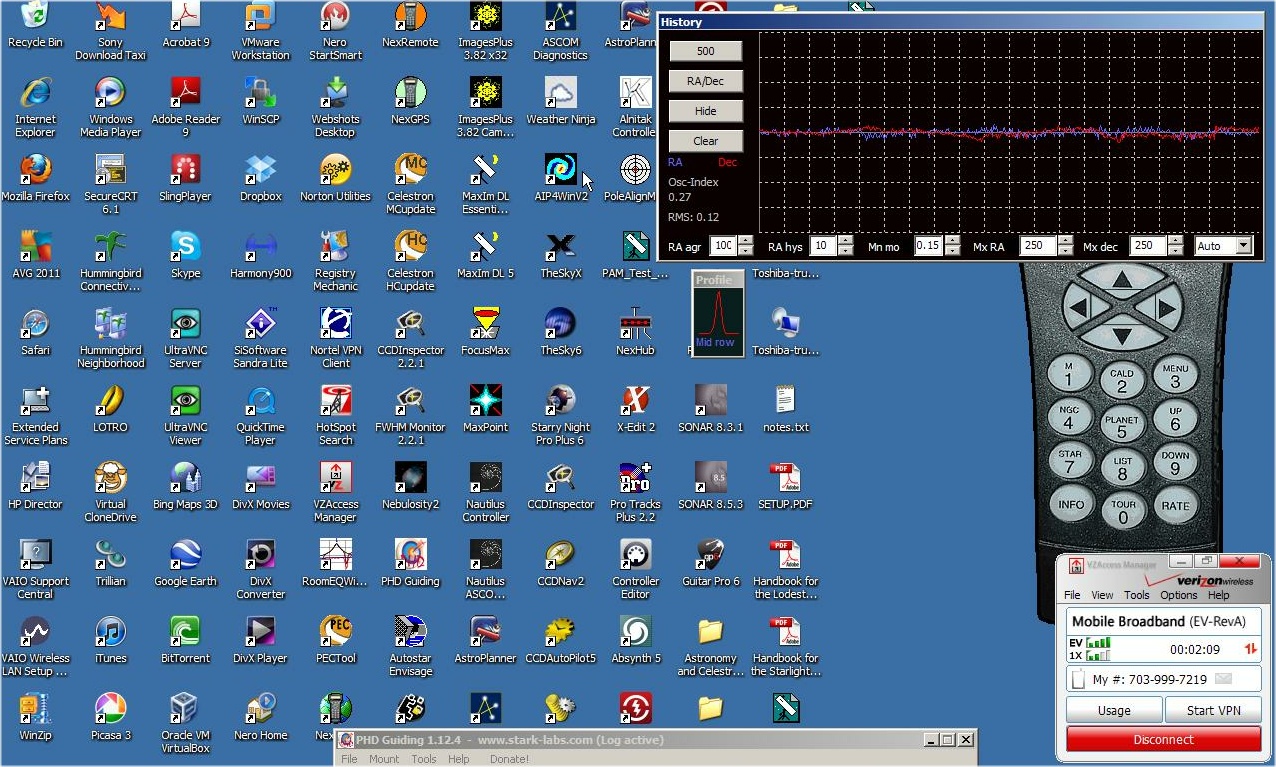Open the Google Earth desktop icon
This screenshot has width=1276, height=767.
[x=185, y=563]
